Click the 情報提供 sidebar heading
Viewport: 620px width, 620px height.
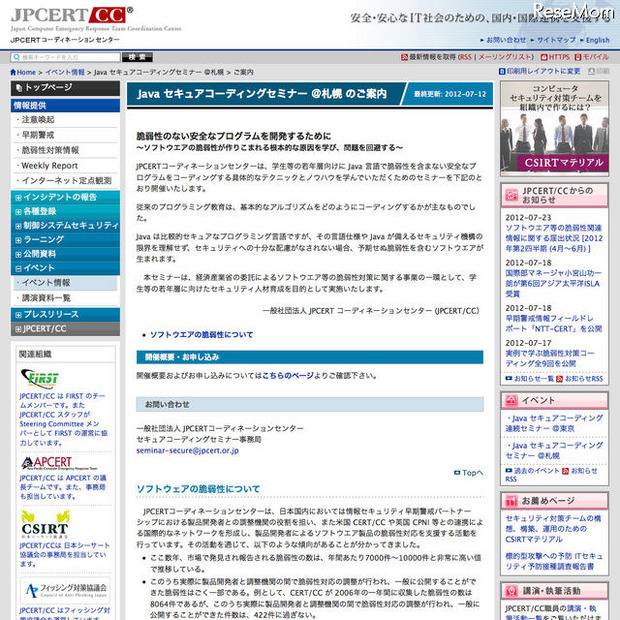pyautogui.click(x=65, y=106)
